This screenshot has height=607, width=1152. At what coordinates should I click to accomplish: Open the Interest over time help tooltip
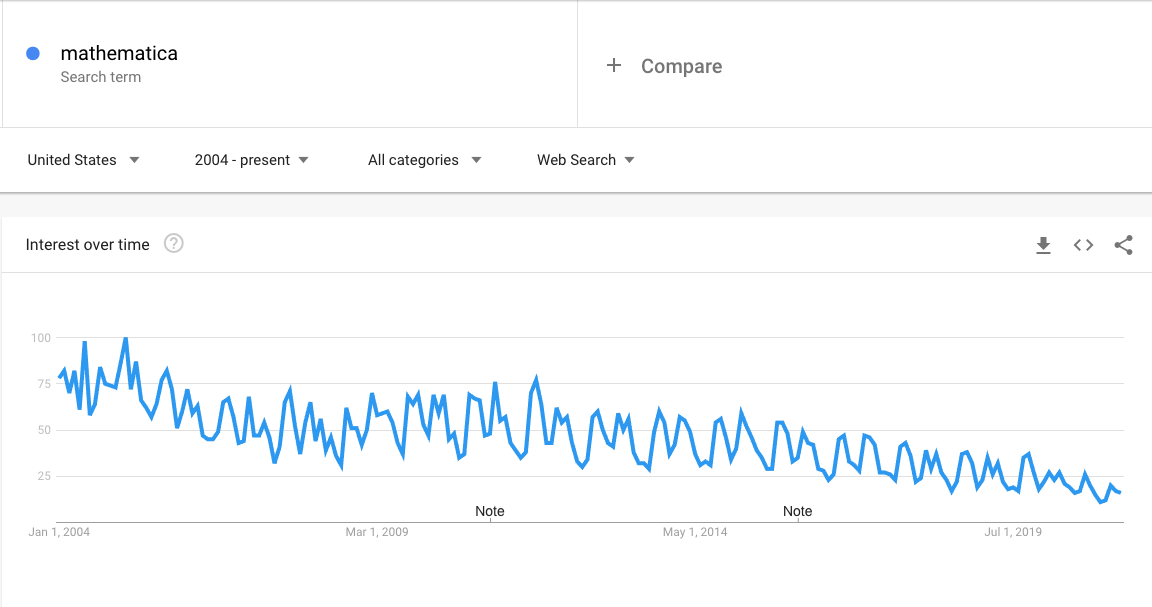coord(173,243)
